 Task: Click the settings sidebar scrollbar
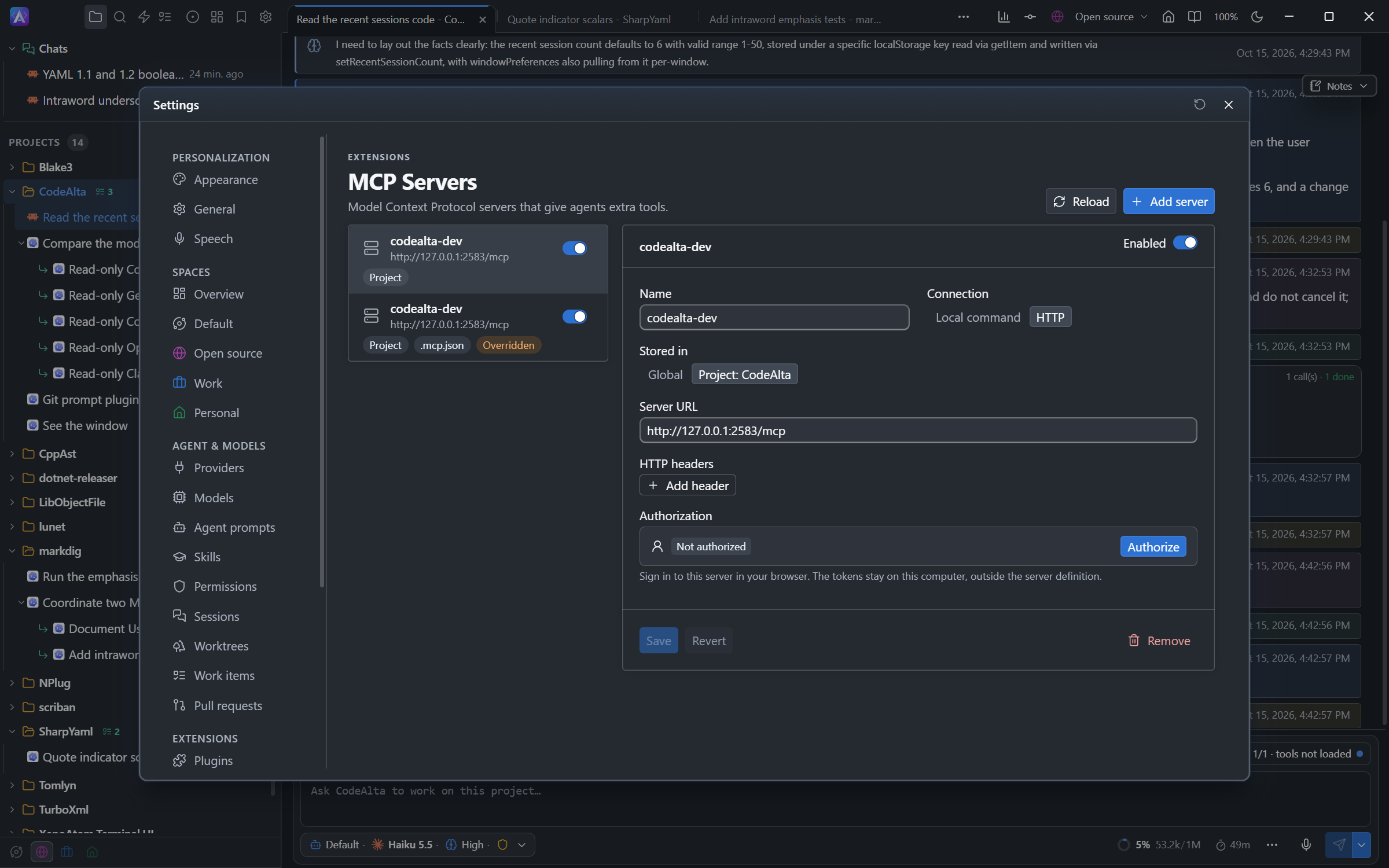pos(322,362)
